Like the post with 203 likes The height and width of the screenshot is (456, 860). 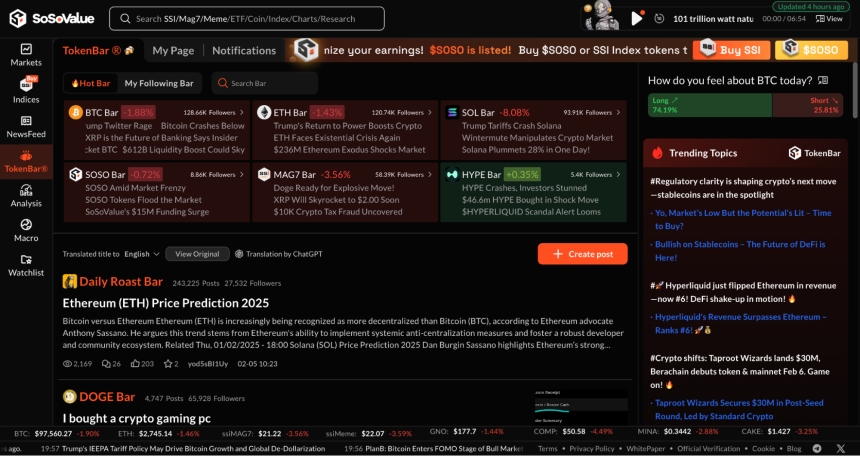(x=135, y=364)
